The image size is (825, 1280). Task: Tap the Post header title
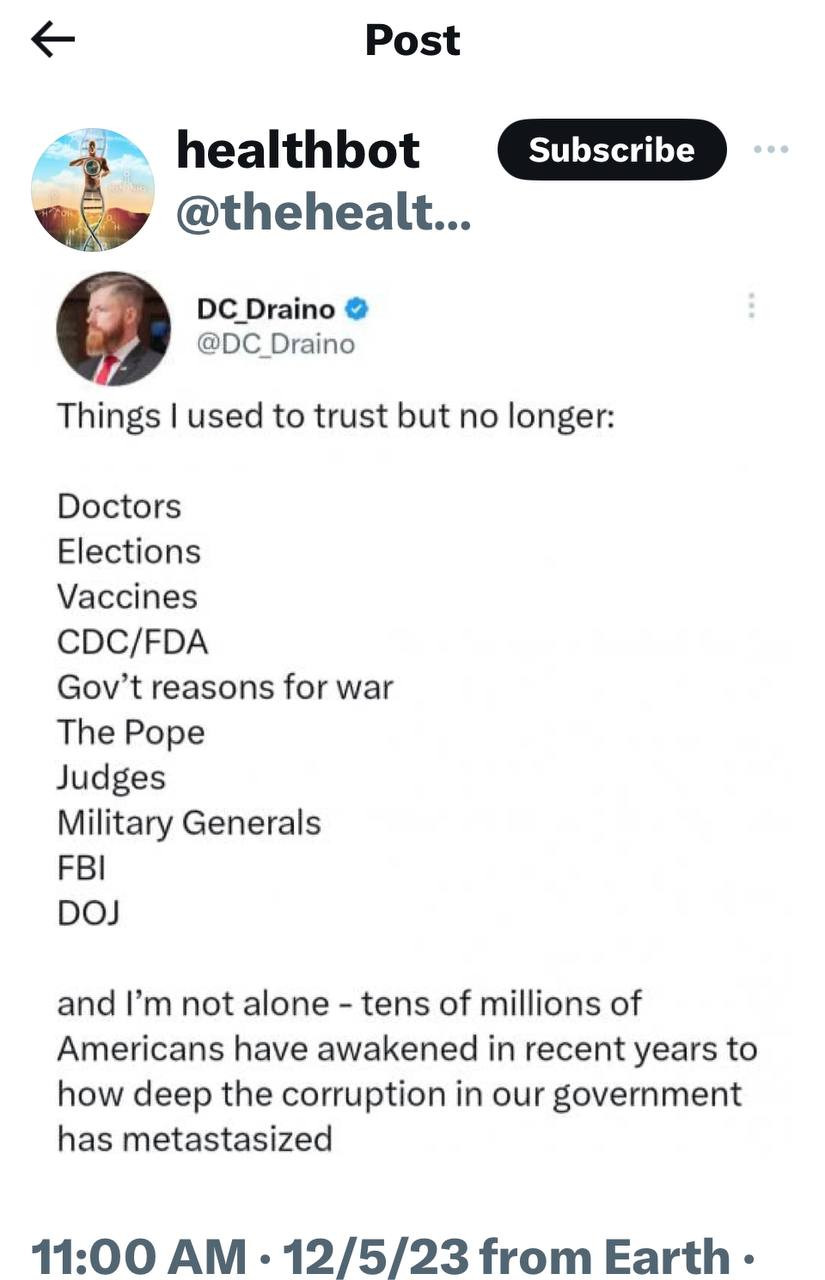[x=412, y=40]
